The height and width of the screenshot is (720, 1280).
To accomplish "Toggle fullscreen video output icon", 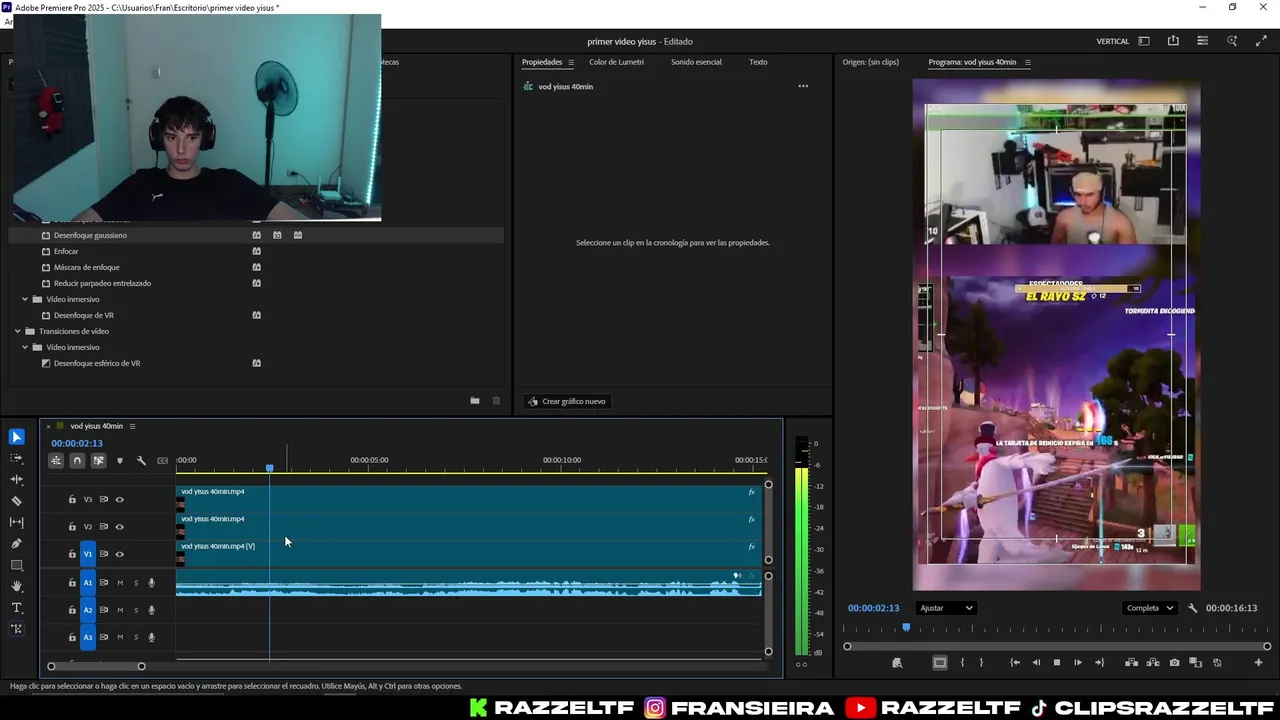I will click(x=1261, y=41).
